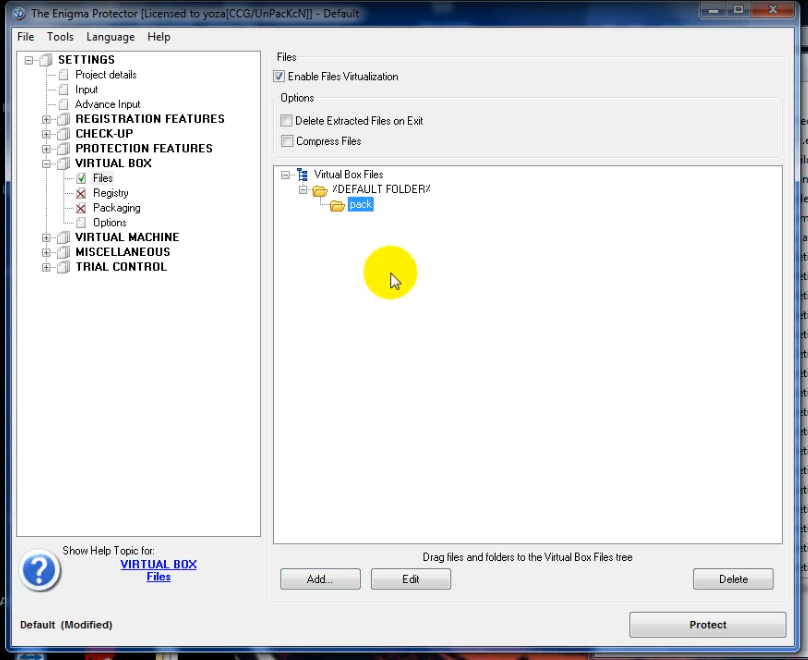Close the Enigma Protector window

(773, 10)
